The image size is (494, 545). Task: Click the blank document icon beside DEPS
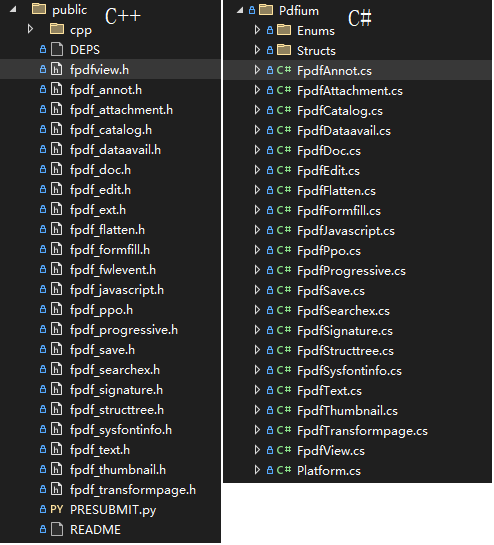coord(57,49)
